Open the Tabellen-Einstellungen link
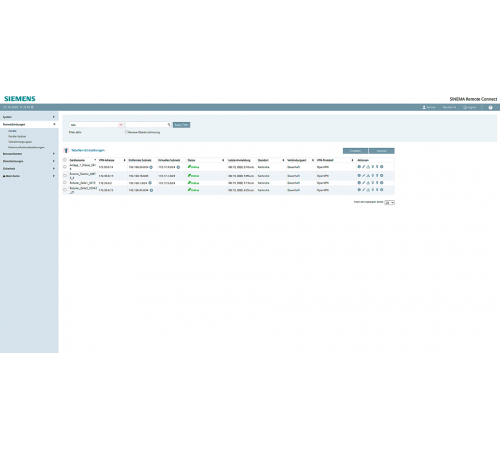The width and height of the screenshot is (500, 450). pos(88,150)
